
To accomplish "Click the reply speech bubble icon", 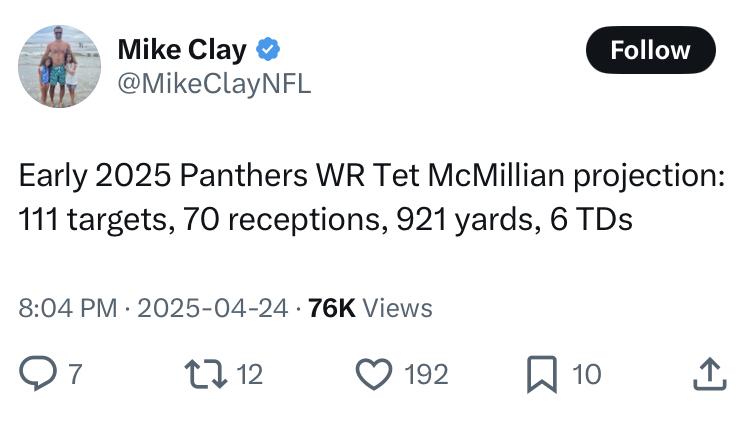I will 37,374.
